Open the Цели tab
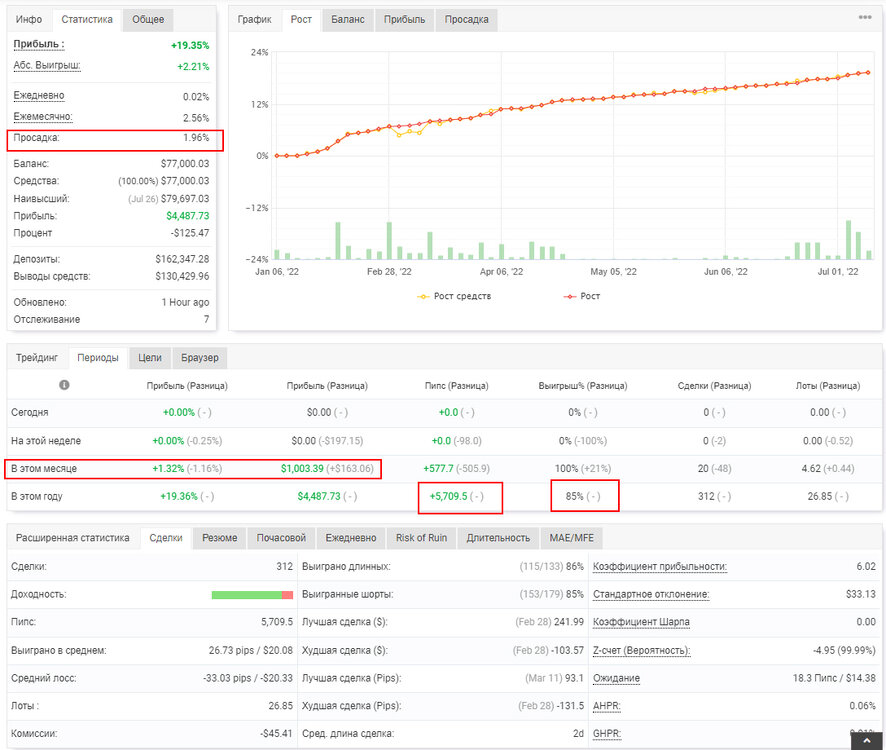886x750 pixels. coord(150,358)
